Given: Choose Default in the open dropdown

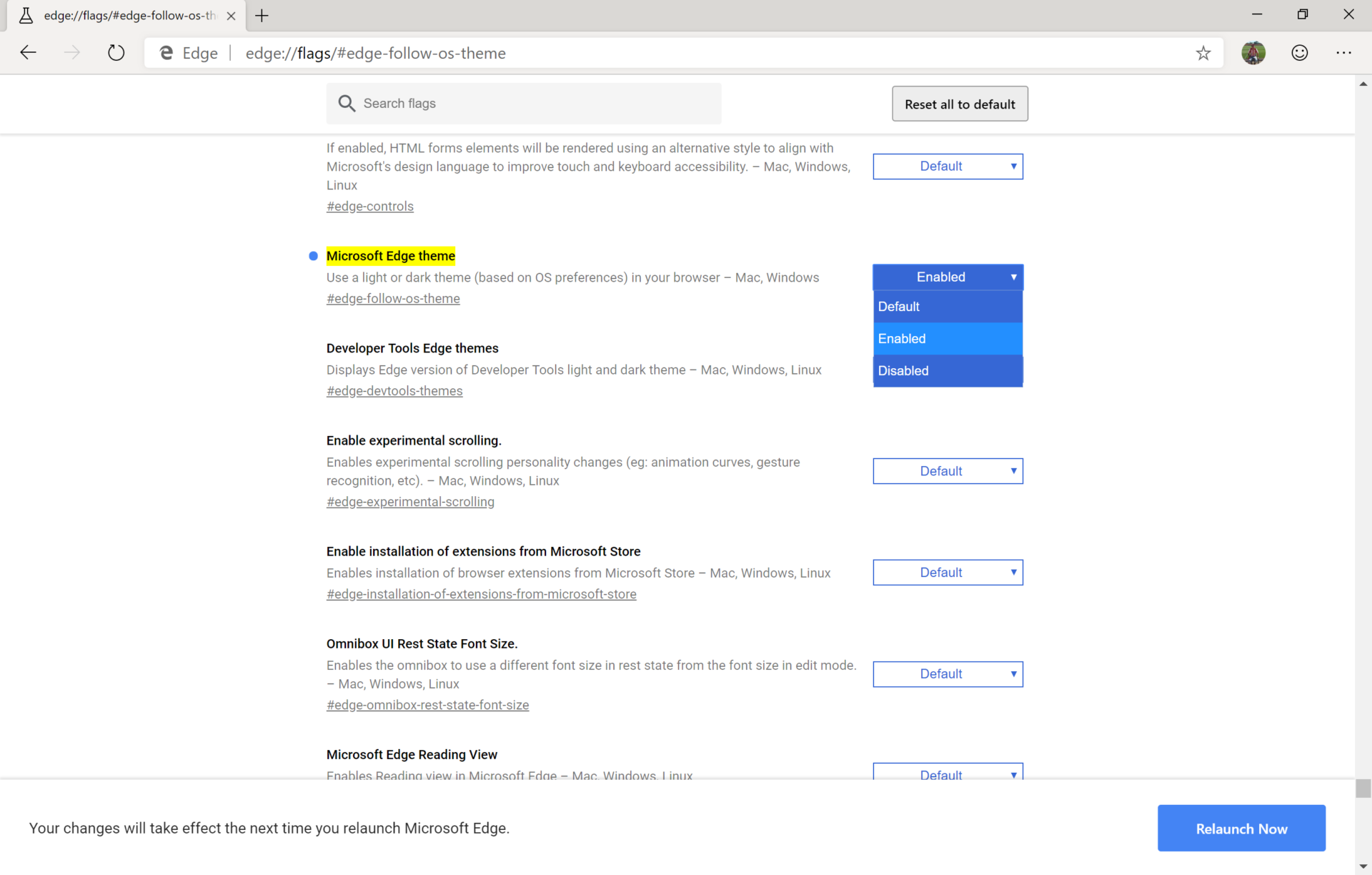Looking at the screenshot, I should 948,307.
